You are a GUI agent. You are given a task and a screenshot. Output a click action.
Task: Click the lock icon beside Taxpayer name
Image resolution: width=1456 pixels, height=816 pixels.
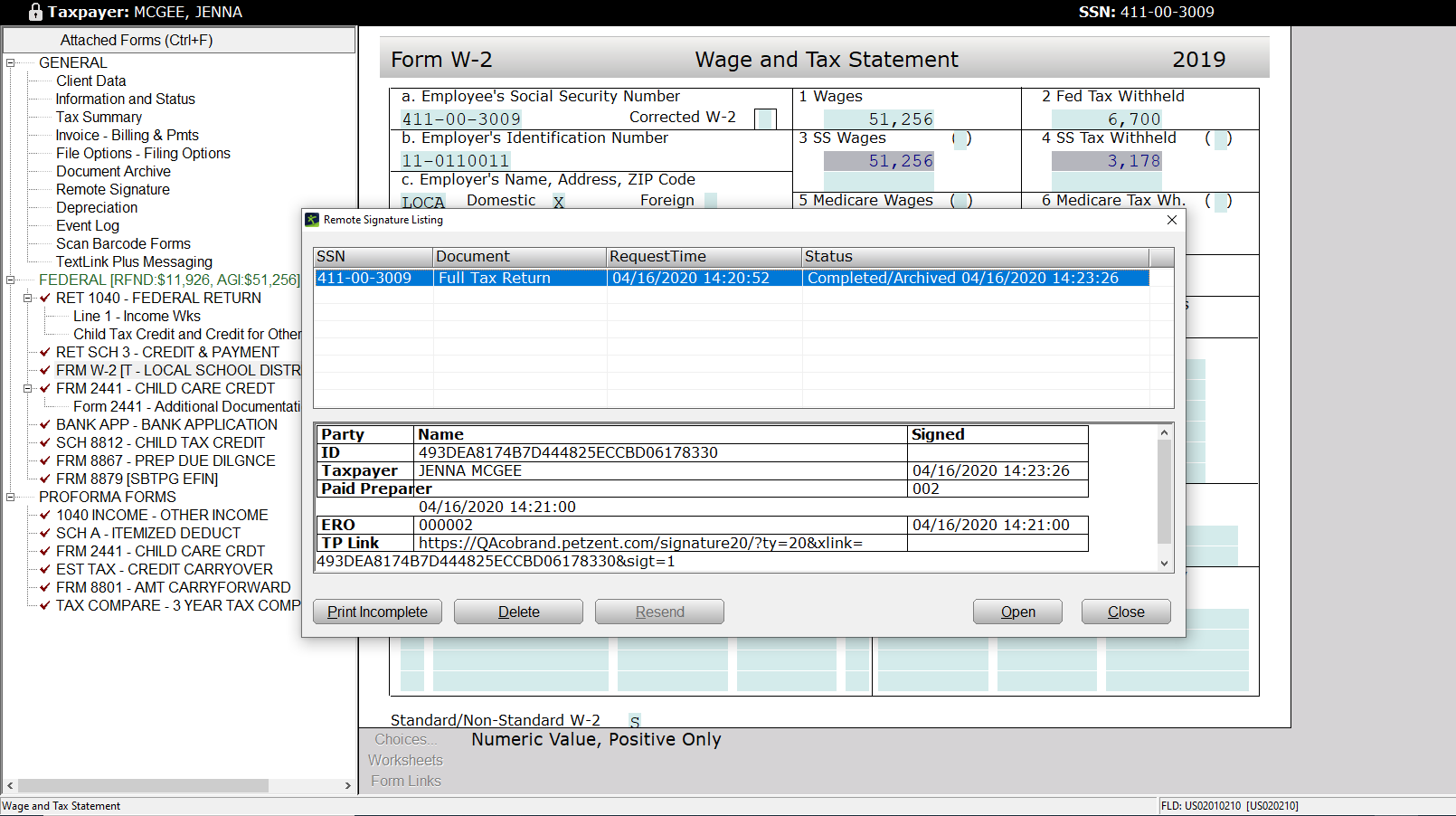pyautogui.click(x=35, y=12)
